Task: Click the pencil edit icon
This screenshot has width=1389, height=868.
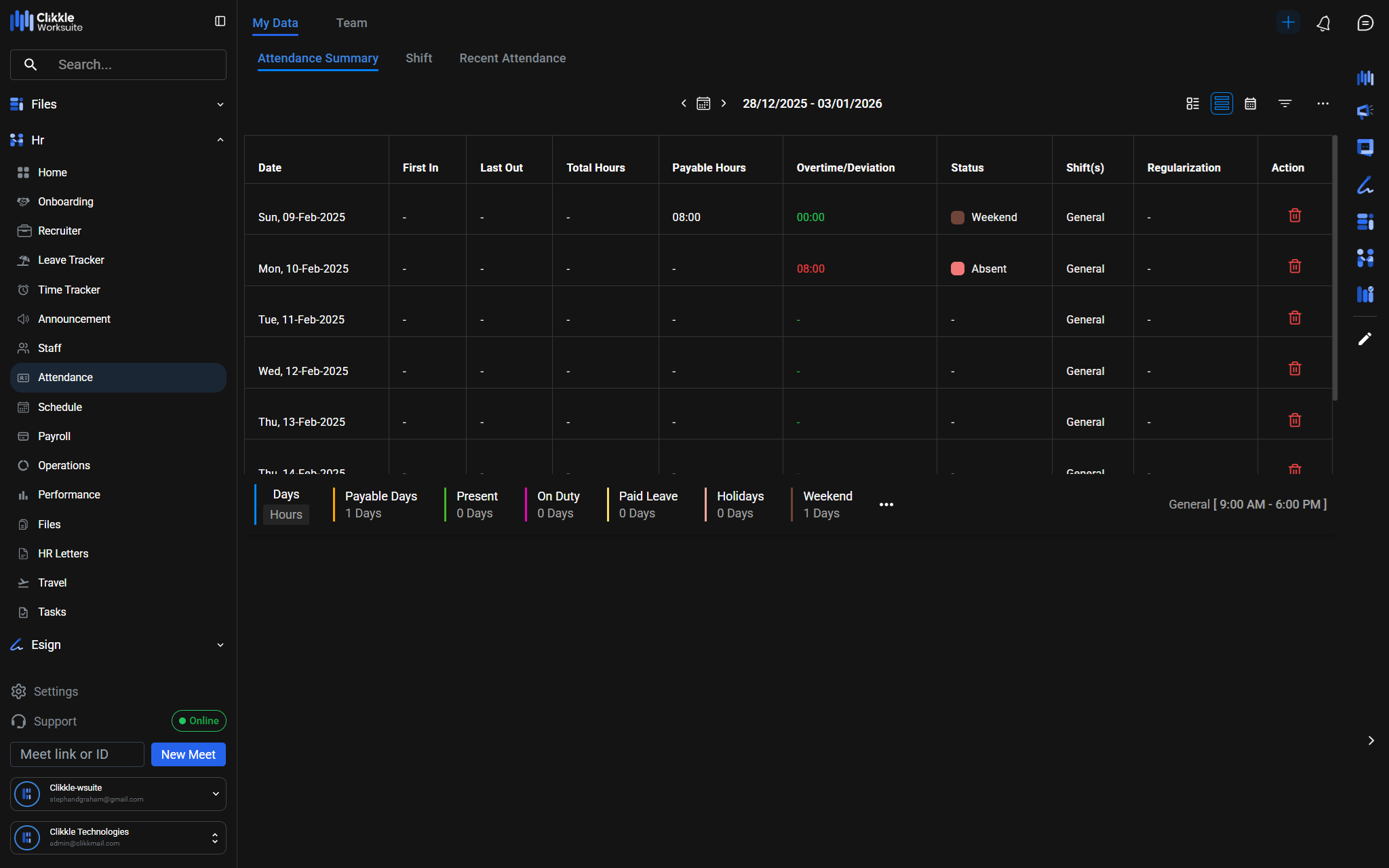Action: tap(1365, 339)
